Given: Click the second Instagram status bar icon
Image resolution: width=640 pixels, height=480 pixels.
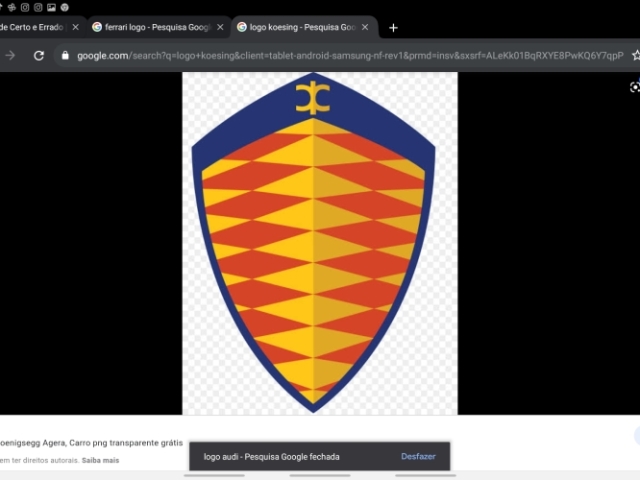Looking at the screenshot, I should click(x=38, y=7).
